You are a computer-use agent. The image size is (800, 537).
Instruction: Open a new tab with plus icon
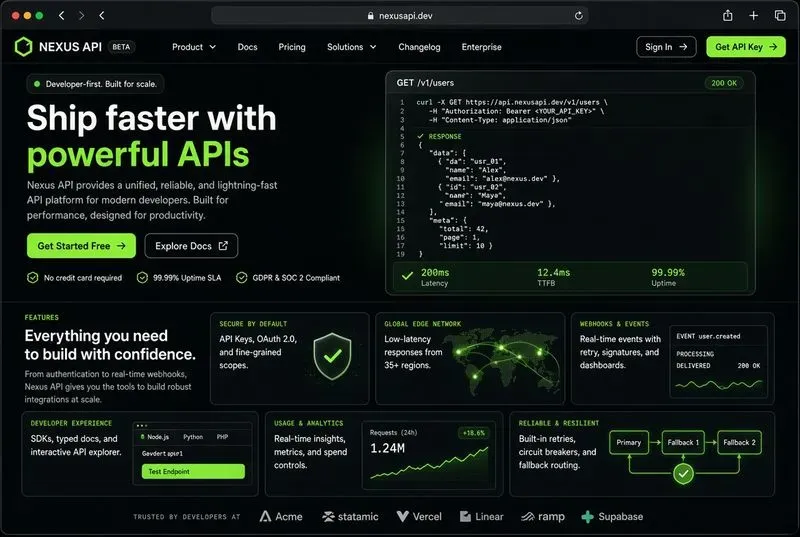pyautogui.click(x=754, y=16)
